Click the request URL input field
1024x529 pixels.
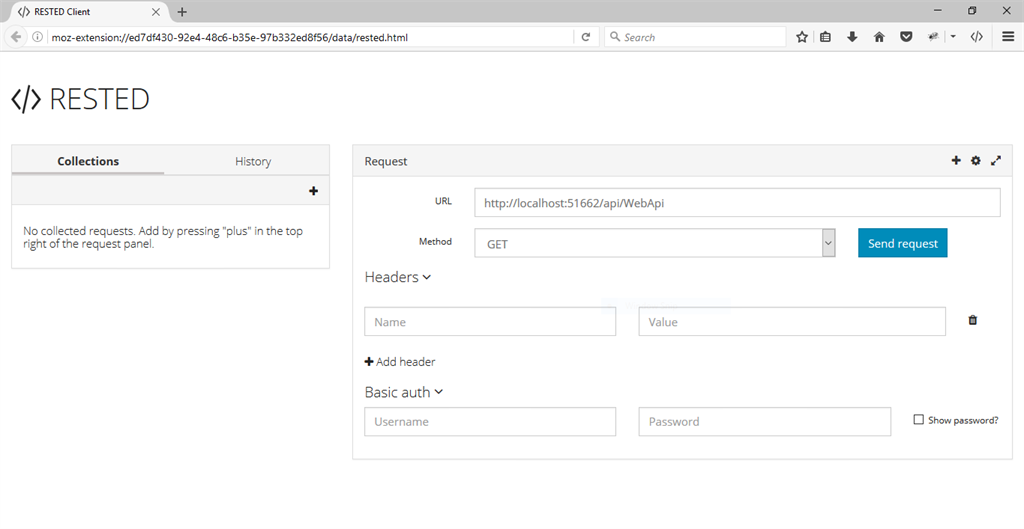click(x=737, y=202)
